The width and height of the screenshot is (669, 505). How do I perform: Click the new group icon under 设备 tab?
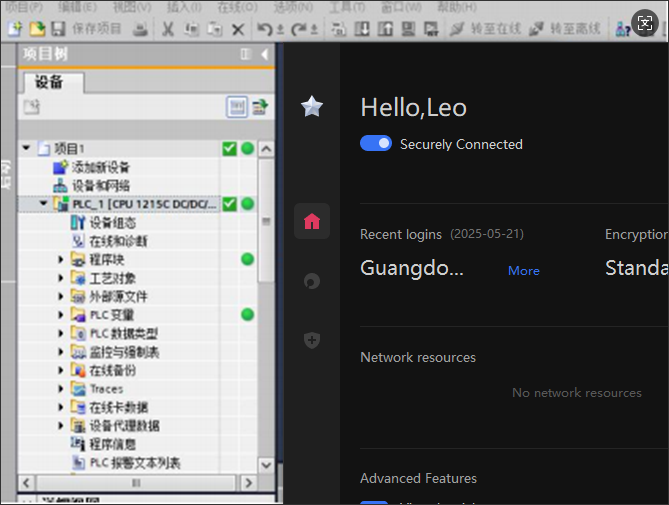32,107
